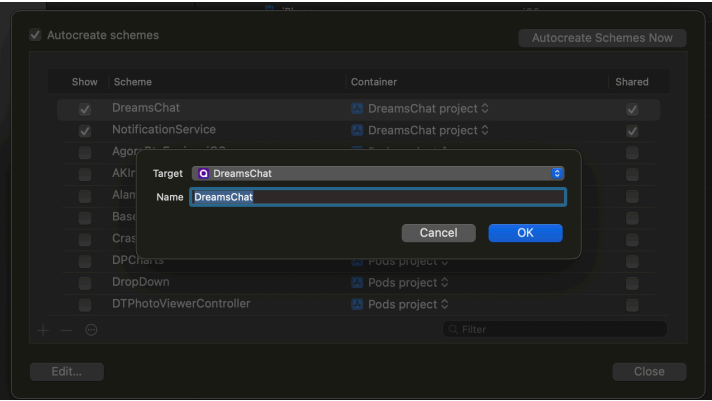Click the DreamsChat target app icon

coord(203,173)
